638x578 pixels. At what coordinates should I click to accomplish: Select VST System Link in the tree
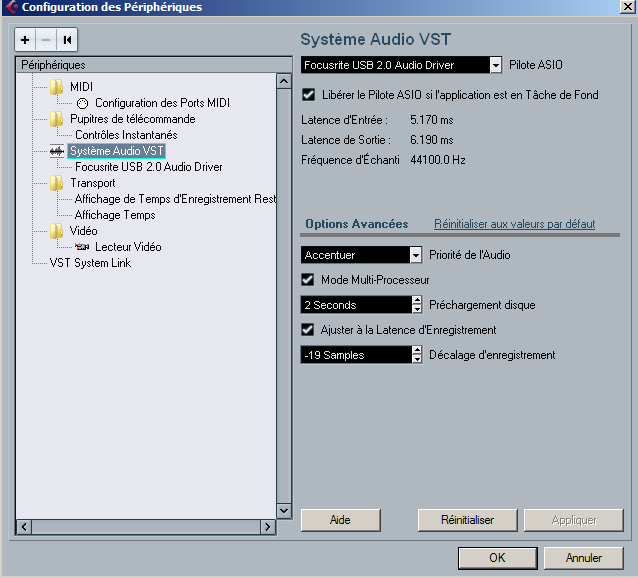pyautogui.click(x=90, y=263)
